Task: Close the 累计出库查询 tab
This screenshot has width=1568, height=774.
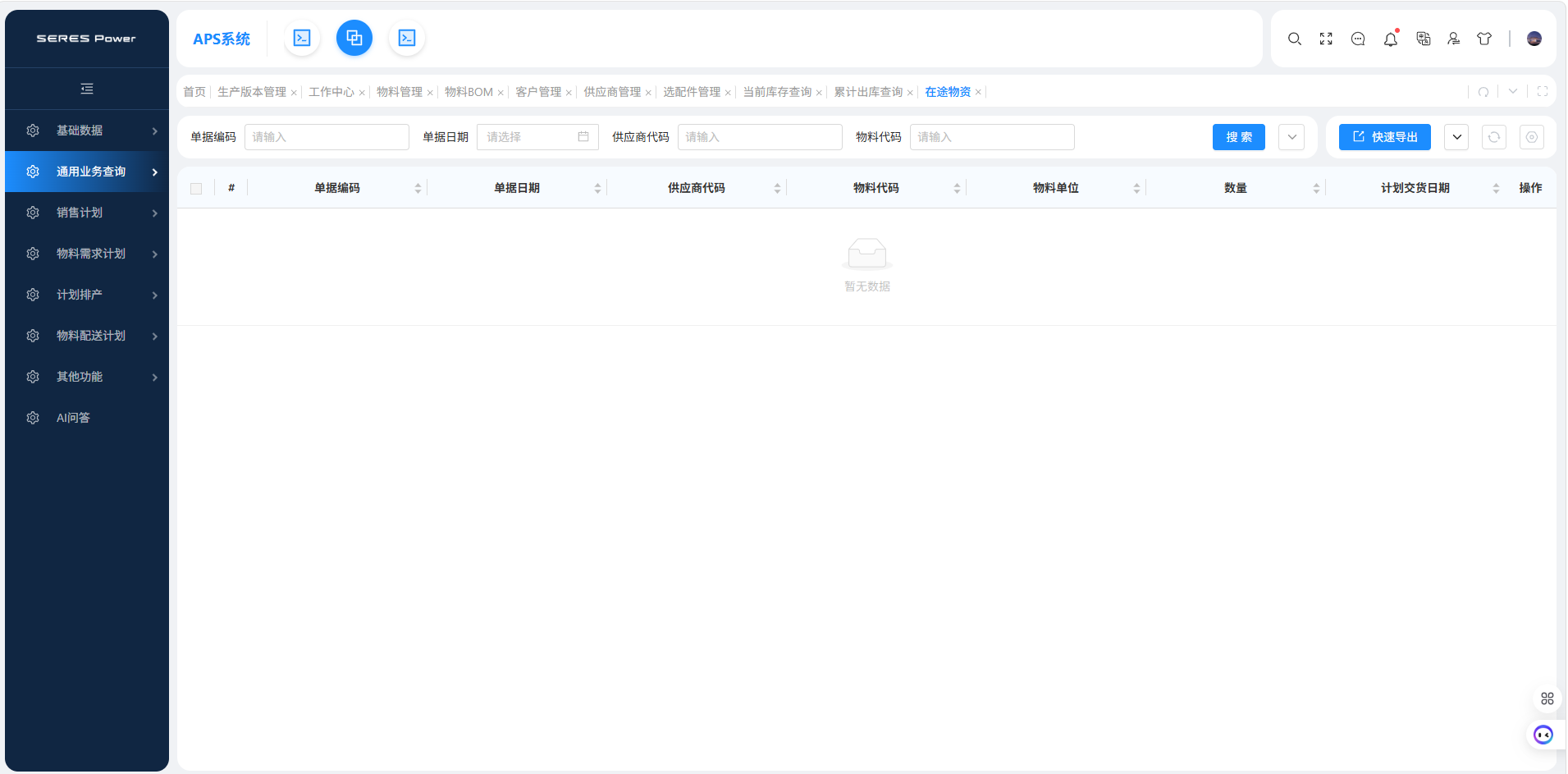Action: [910, 93]
